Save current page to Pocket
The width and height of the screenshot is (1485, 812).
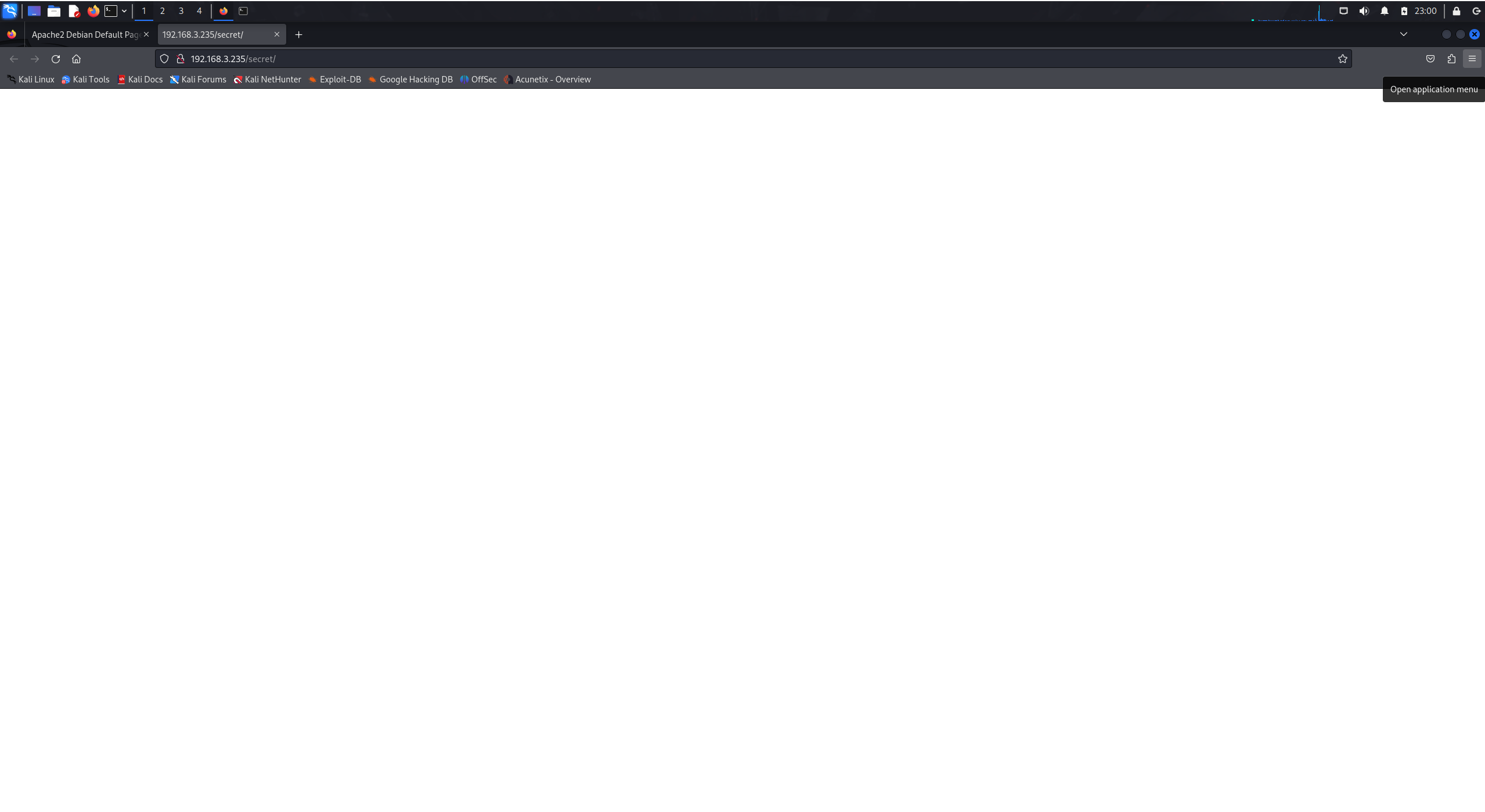(x=1430, y=59)
